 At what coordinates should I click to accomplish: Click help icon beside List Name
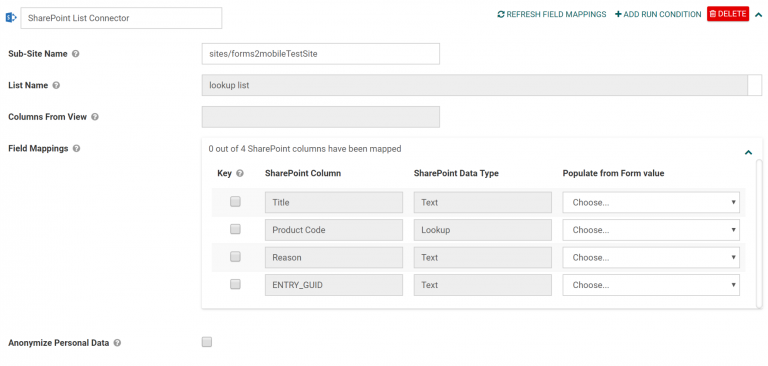56,85
